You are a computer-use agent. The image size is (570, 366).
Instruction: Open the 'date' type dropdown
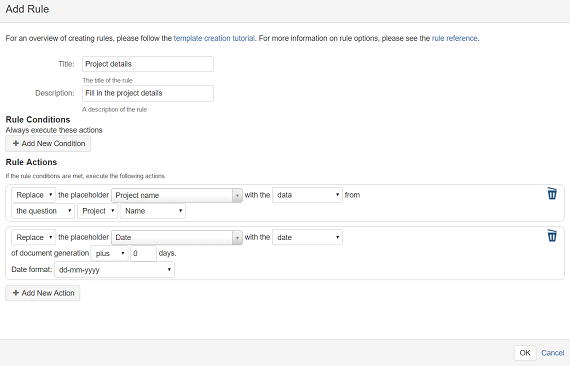(307, 237)
